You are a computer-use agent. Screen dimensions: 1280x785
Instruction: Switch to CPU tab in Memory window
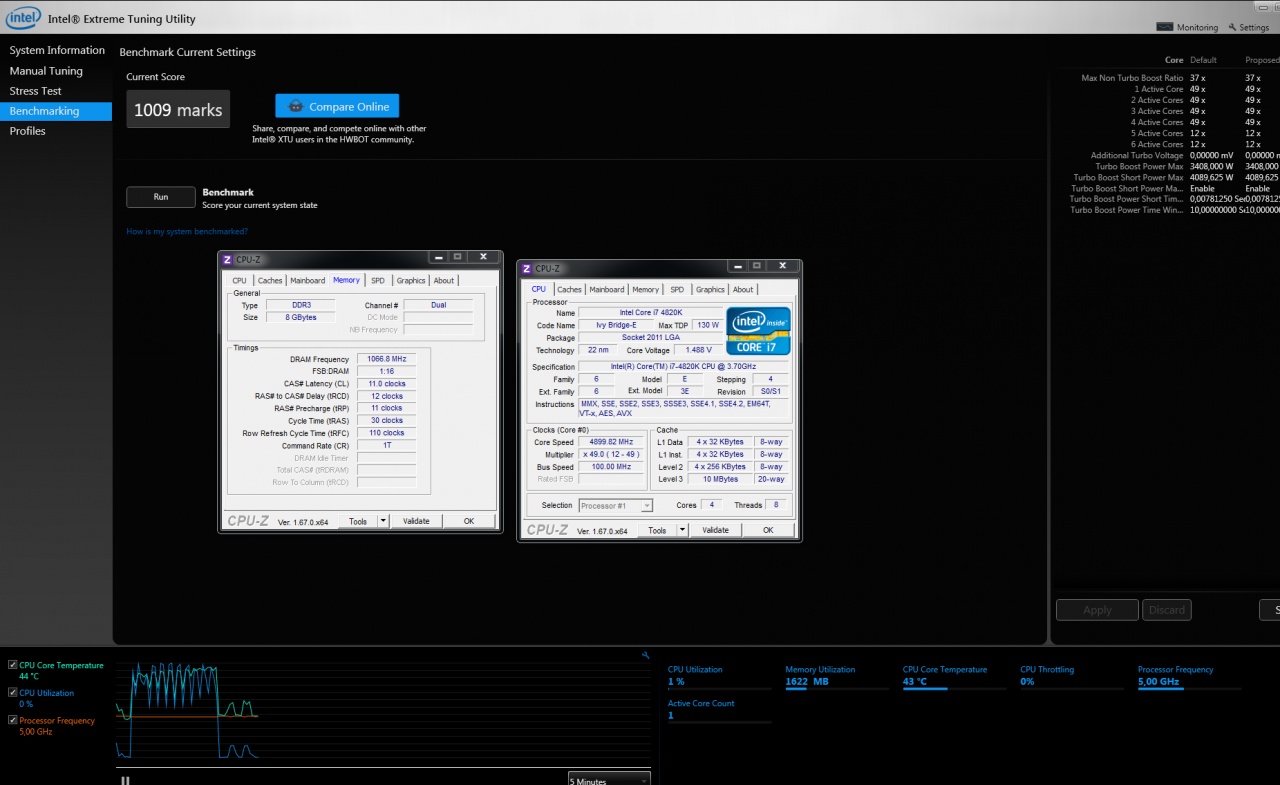pyautogui.click(x=240, y=280)
